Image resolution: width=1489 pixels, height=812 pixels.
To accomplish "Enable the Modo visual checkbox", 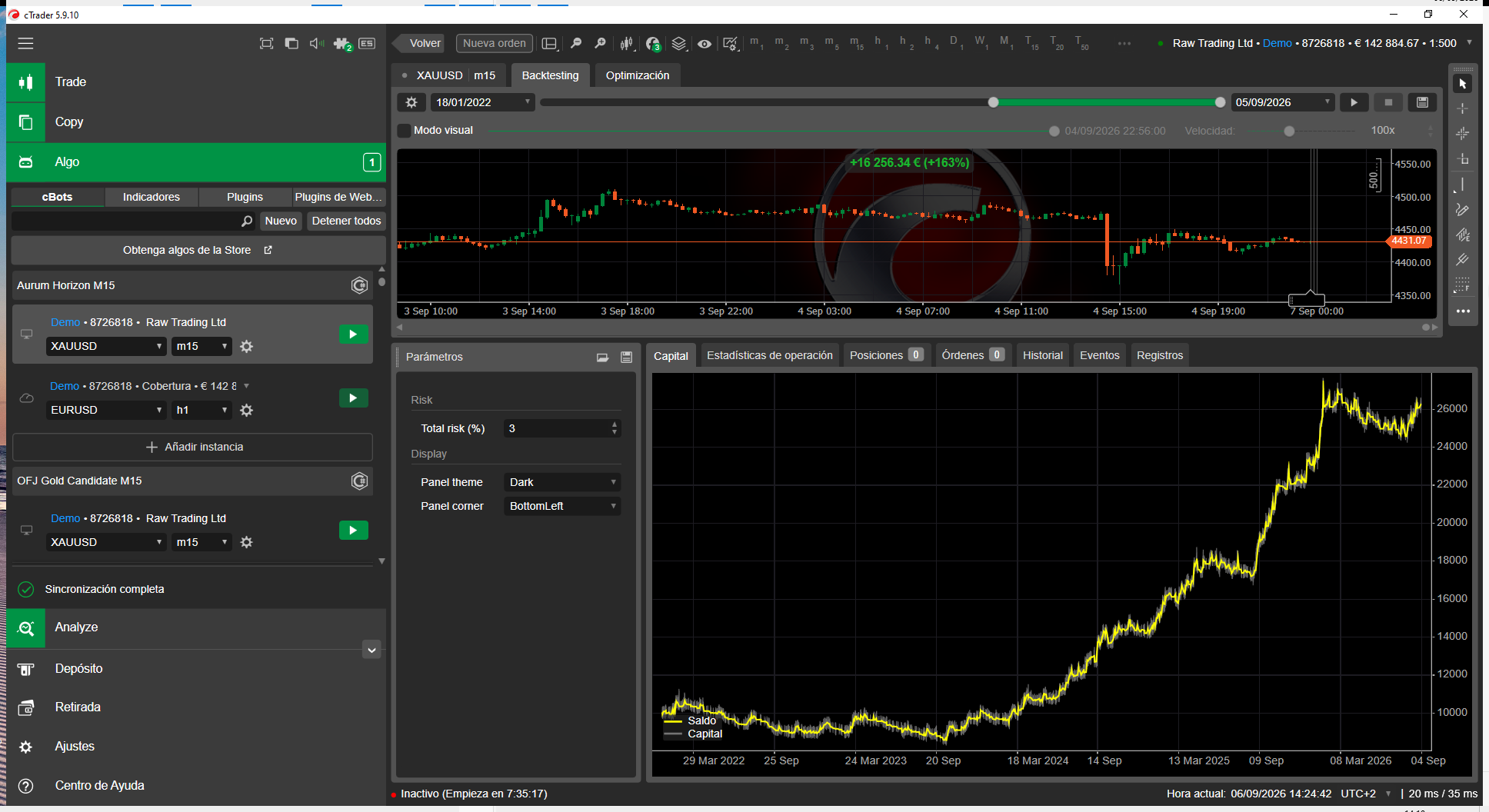I will [404, 131].
